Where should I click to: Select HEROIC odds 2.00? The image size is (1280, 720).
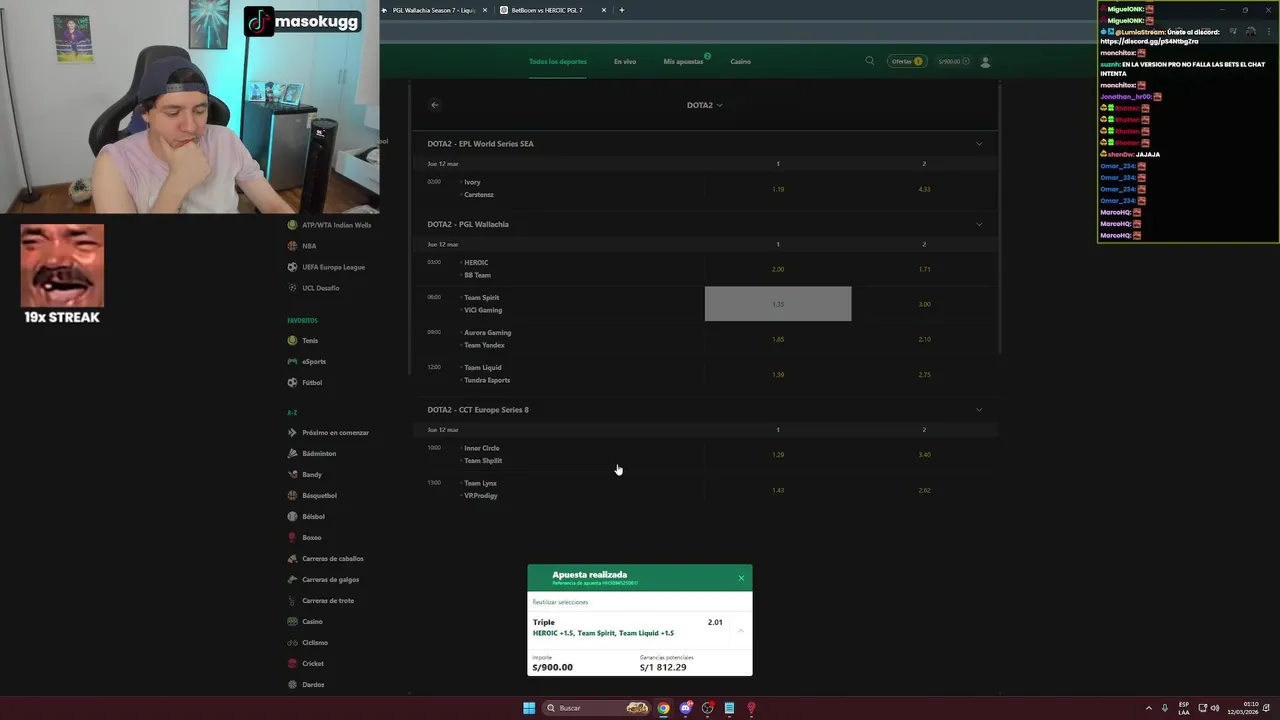778,269
